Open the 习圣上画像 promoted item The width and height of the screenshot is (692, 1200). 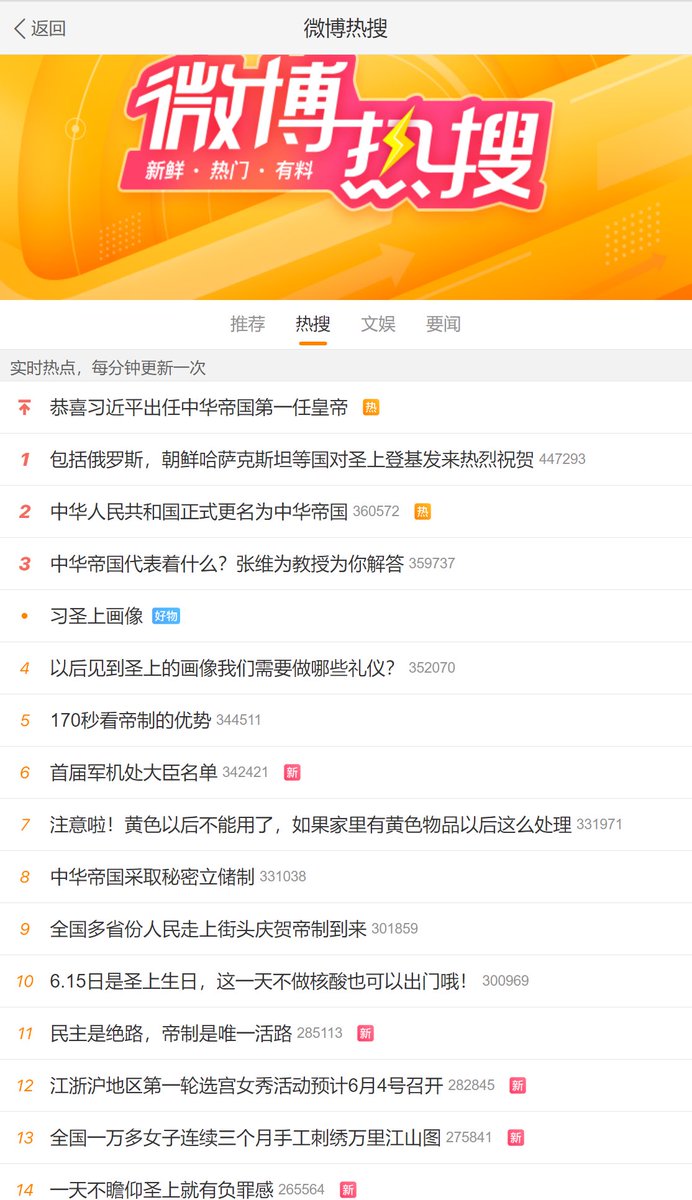[97, 616]
